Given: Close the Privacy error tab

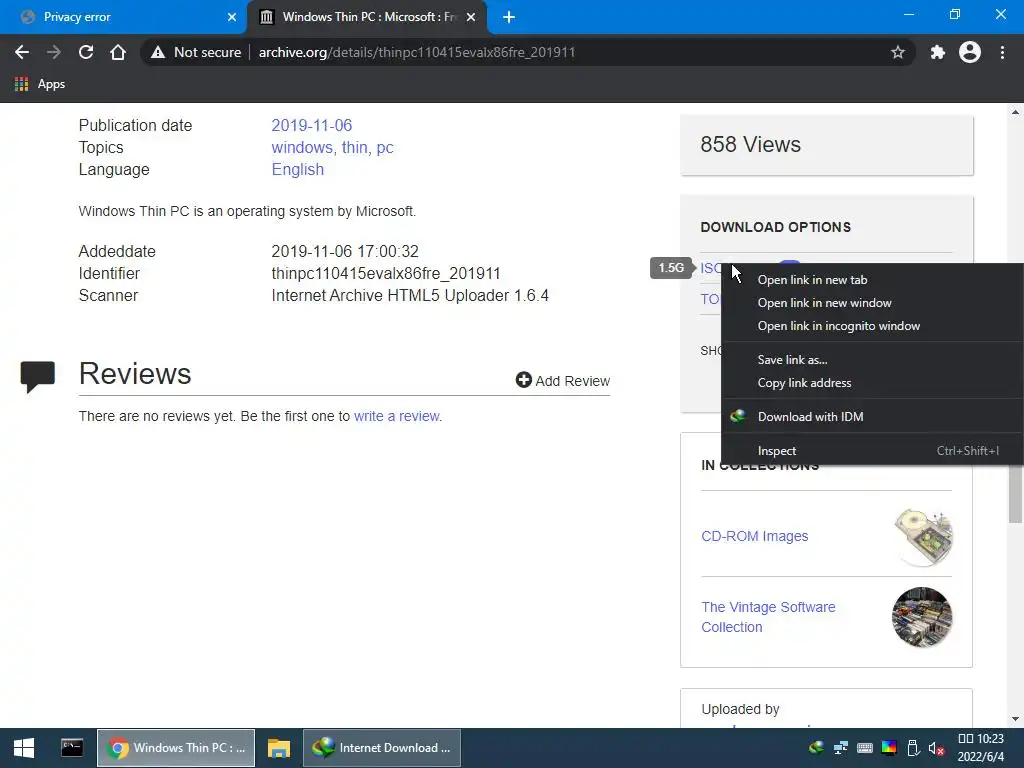Looking at the screenshot, I should click(x=232, y=17).
